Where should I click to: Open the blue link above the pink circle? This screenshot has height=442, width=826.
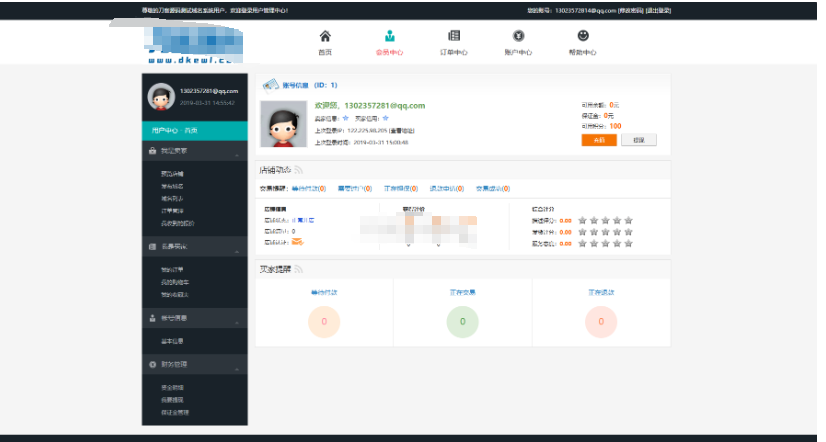pos(601,292)
